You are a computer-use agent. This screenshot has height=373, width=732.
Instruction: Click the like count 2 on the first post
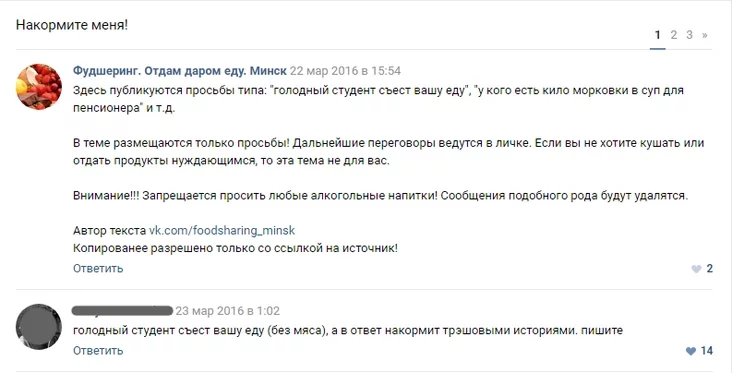point(710,268)
